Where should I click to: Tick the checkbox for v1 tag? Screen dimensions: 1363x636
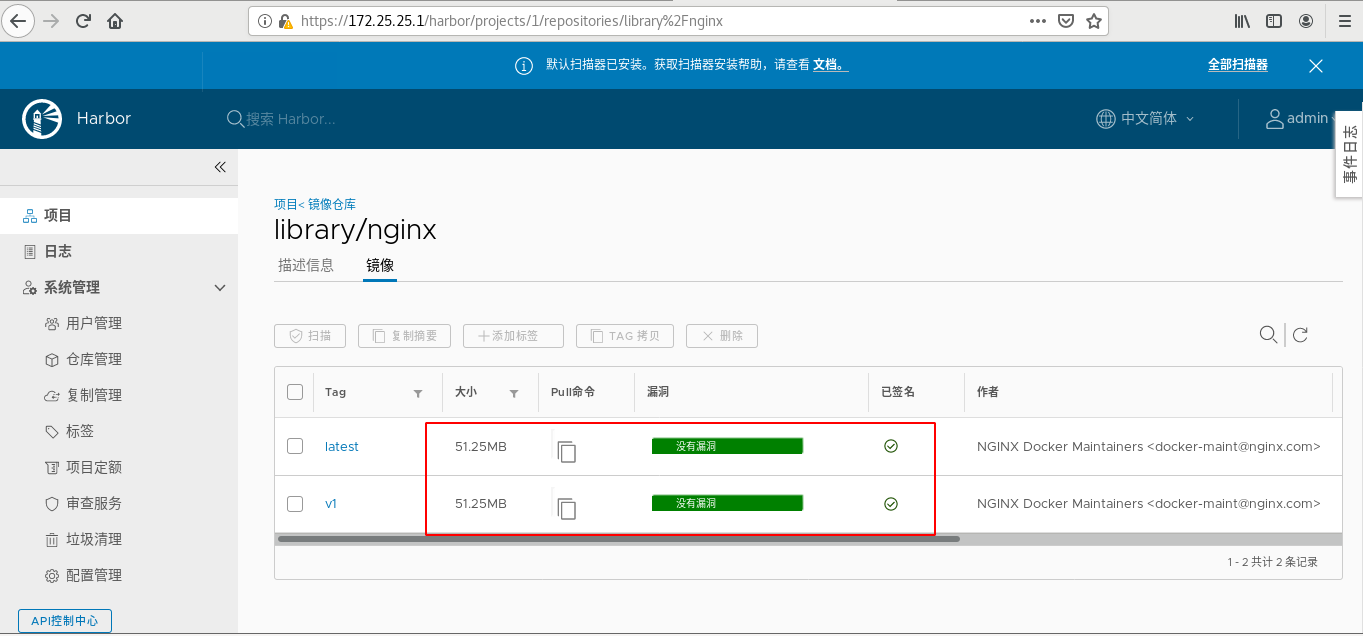(295, 504)
